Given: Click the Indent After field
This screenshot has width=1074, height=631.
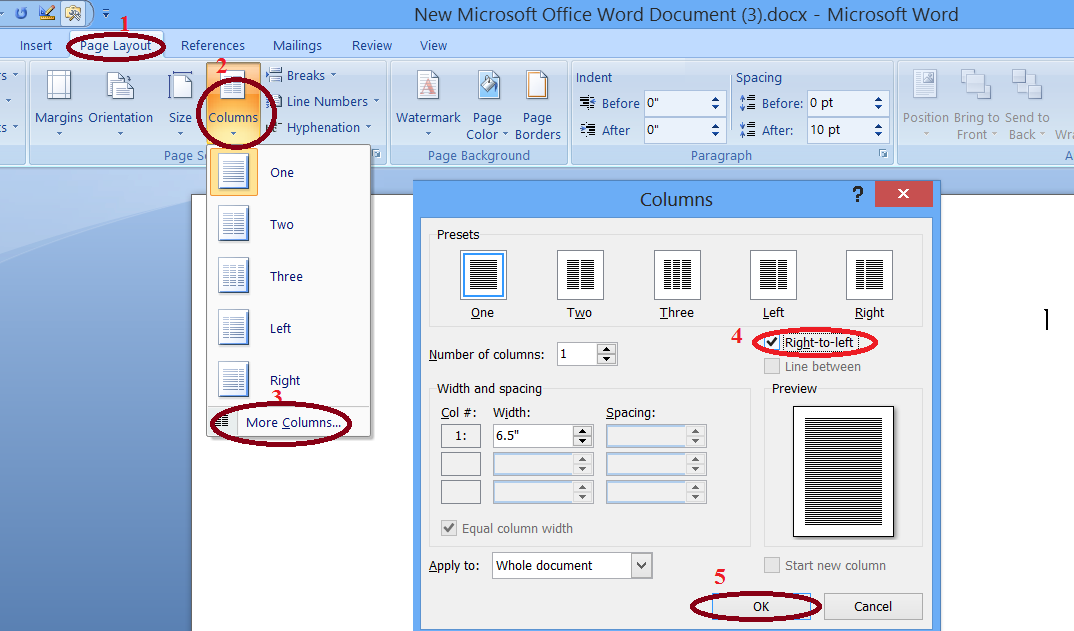Looking at the screenshot, I should click(675, 130).
